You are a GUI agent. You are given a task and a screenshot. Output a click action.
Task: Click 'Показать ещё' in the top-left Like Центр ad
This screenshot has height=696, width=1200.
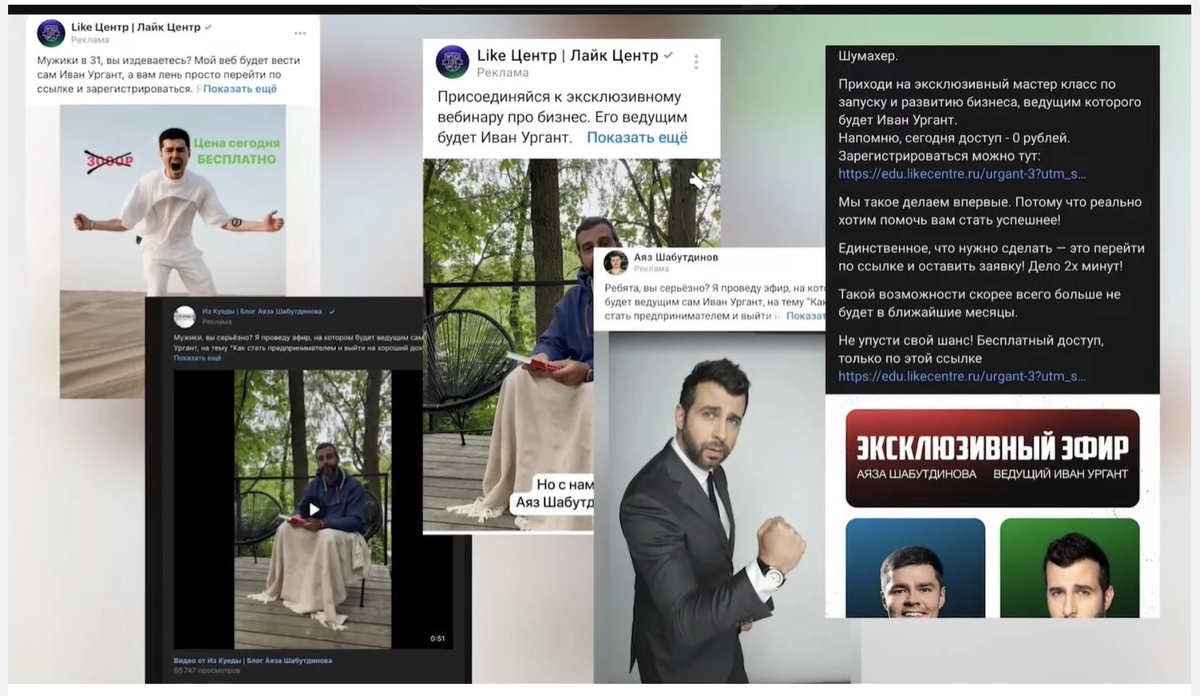(239, 89)
